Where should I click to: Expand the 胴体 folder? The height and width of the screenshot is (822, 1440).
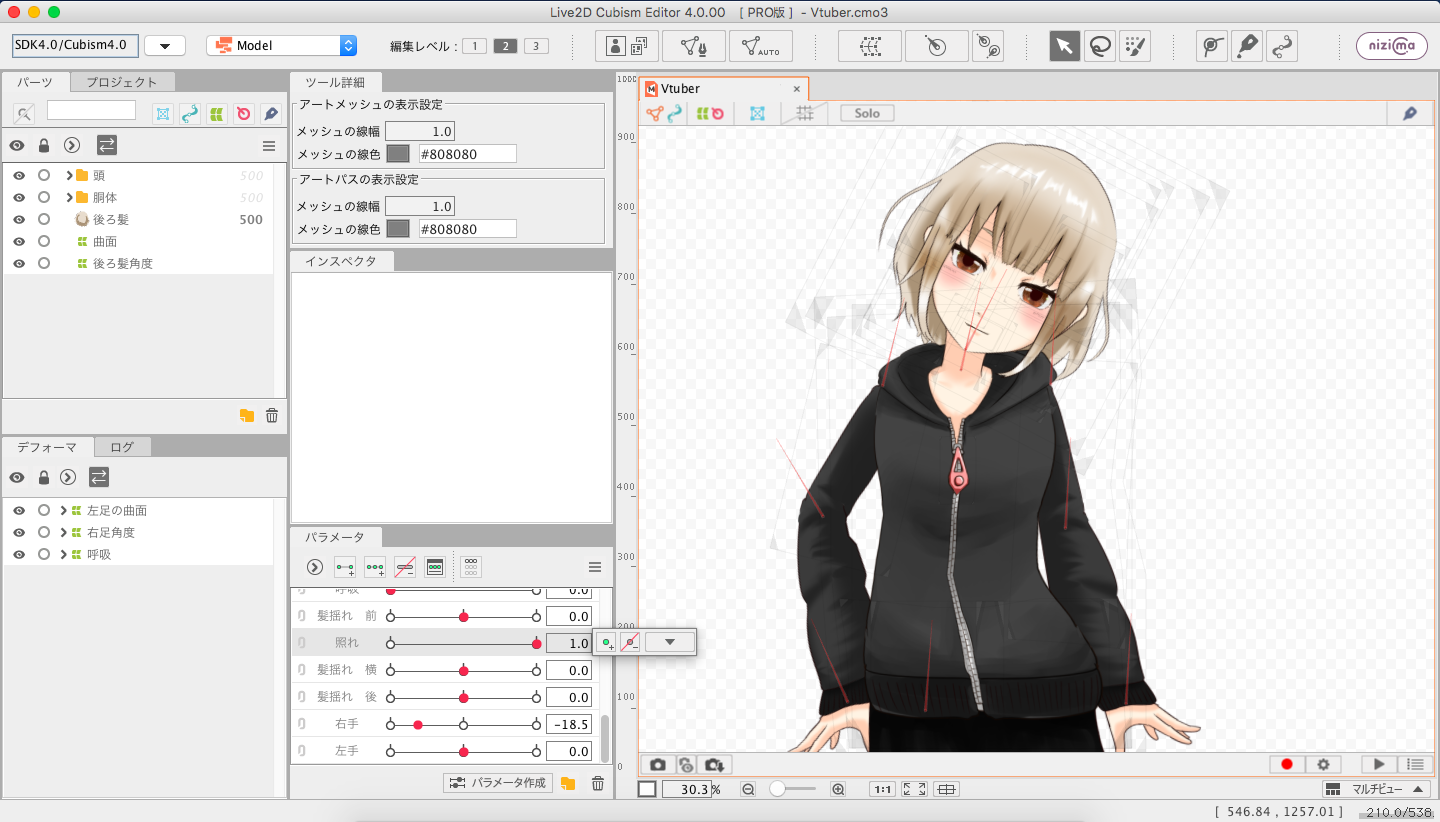pyautogui.click(x=69, y=197)
